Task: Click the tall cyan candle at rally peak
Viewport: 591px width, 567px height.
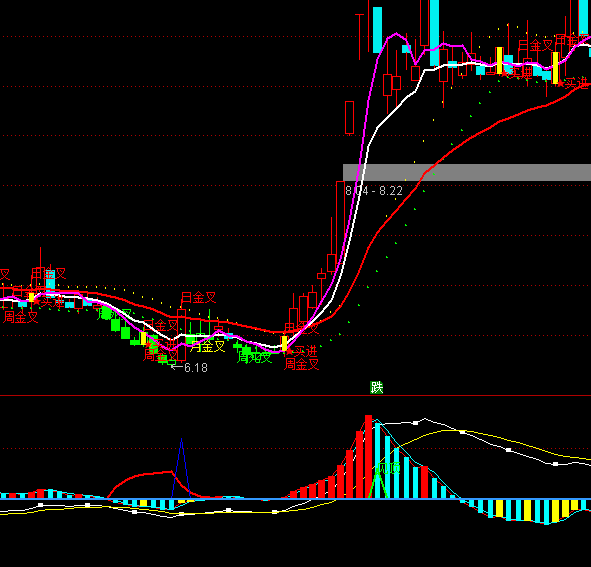Action: pos(377,30)
